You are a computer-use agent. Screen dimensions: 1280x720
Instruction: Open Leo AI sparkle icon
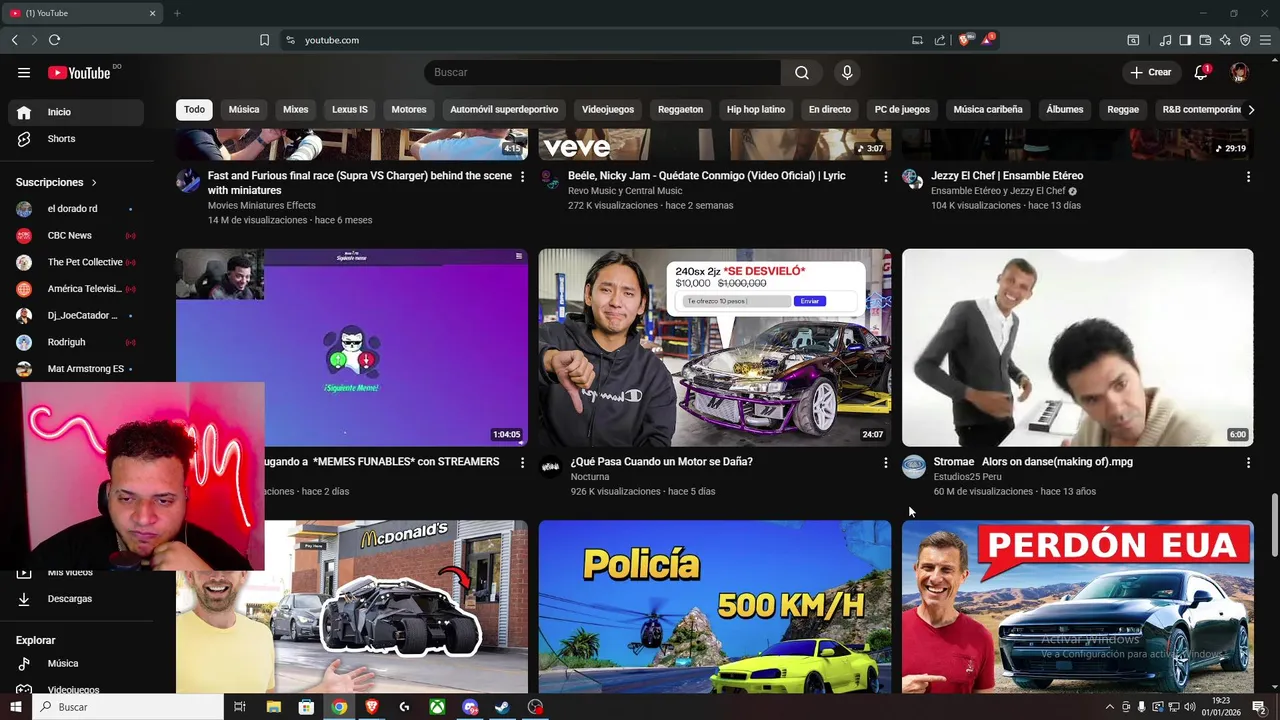(1225, 40)
